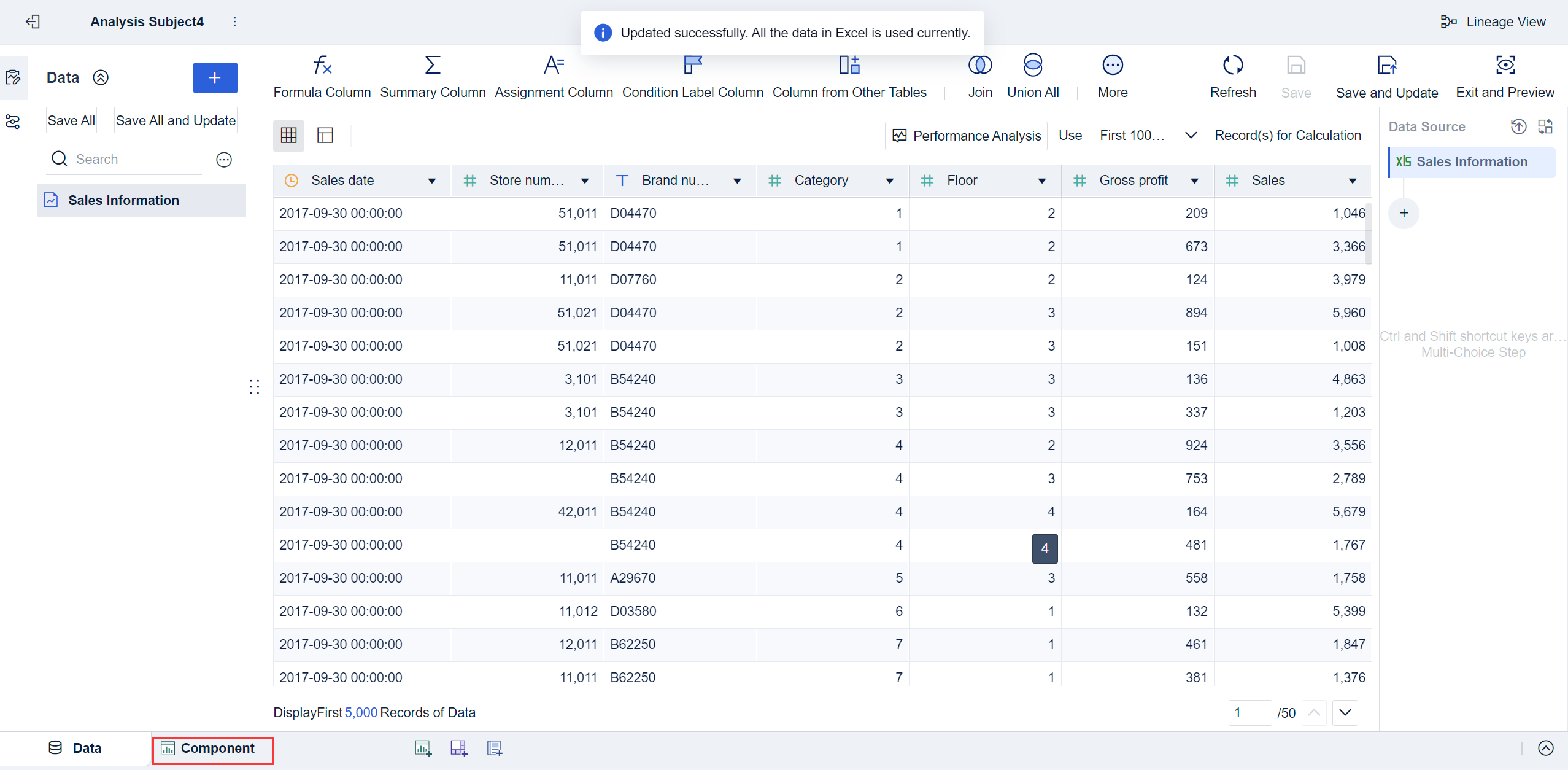Open the Summary Column tool
The height and width of the screenshot is (770, 1568).
click(432, 75)
